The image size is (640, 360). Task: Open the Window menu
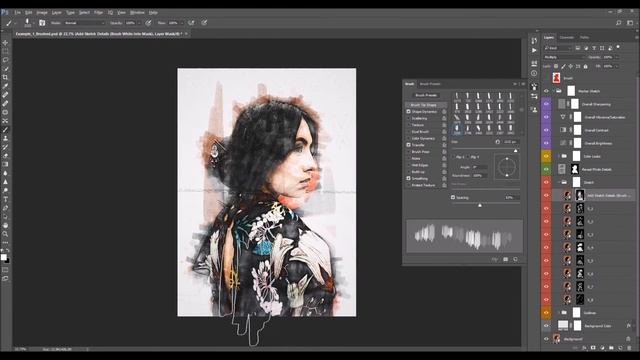pyautogui.click(x=137, y=13)
